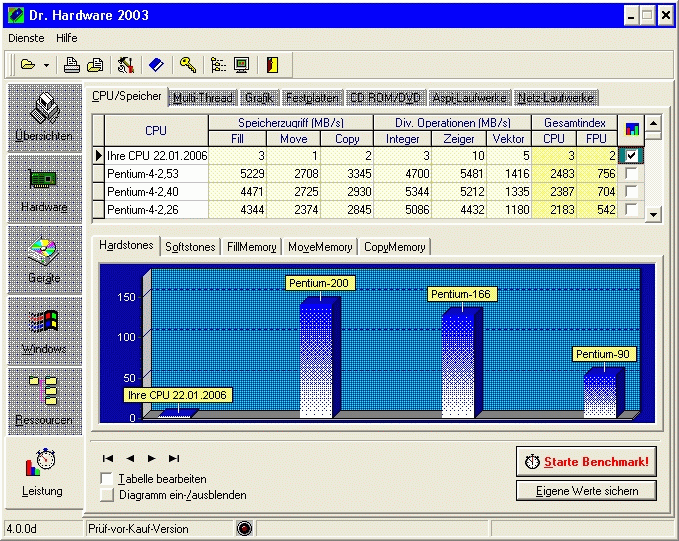Click the Vektor column header
Image resolution: width=679 pixels, height=541 pixels.
coord(509,139)
